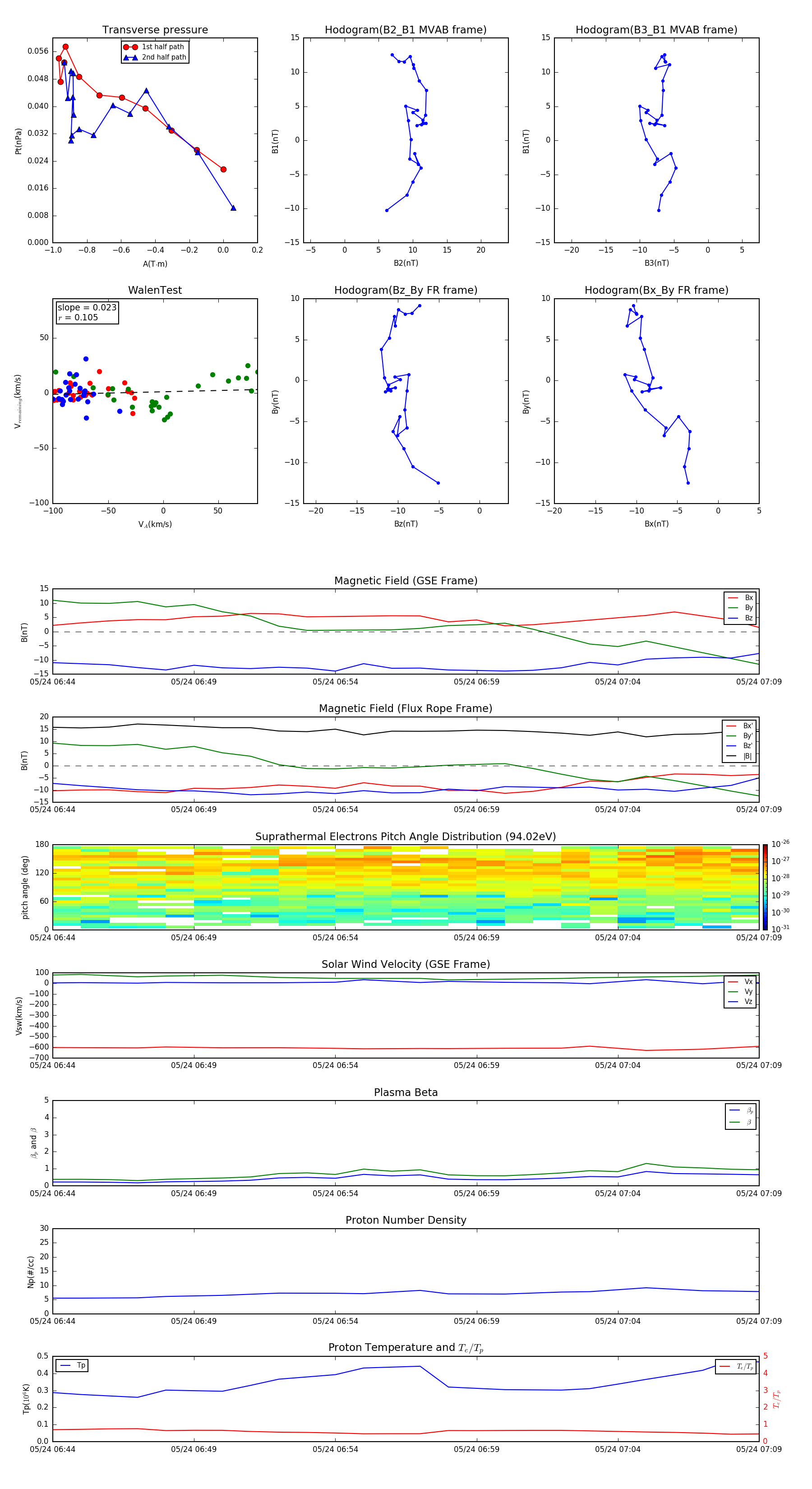Click the "WalenTest" plot title
812x1489 pixels.
[155, 290]
